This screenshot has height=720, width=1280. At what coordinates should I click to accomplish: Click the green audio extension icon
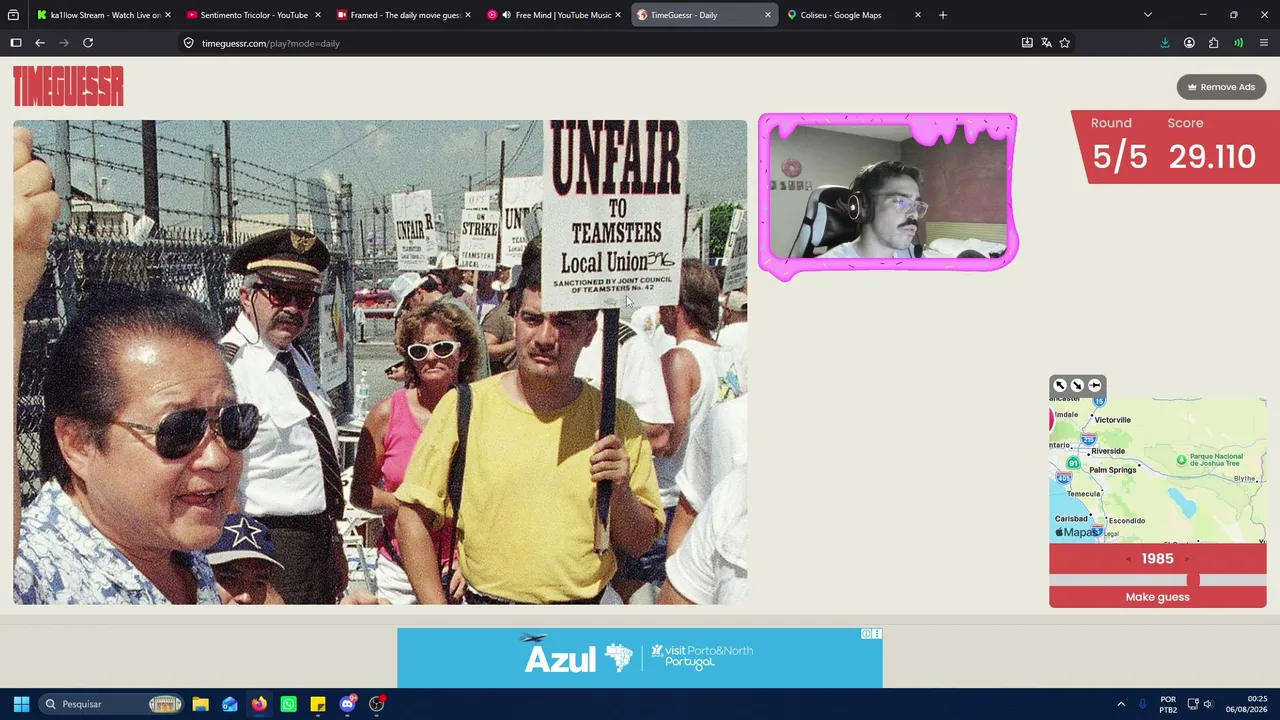1239,43
